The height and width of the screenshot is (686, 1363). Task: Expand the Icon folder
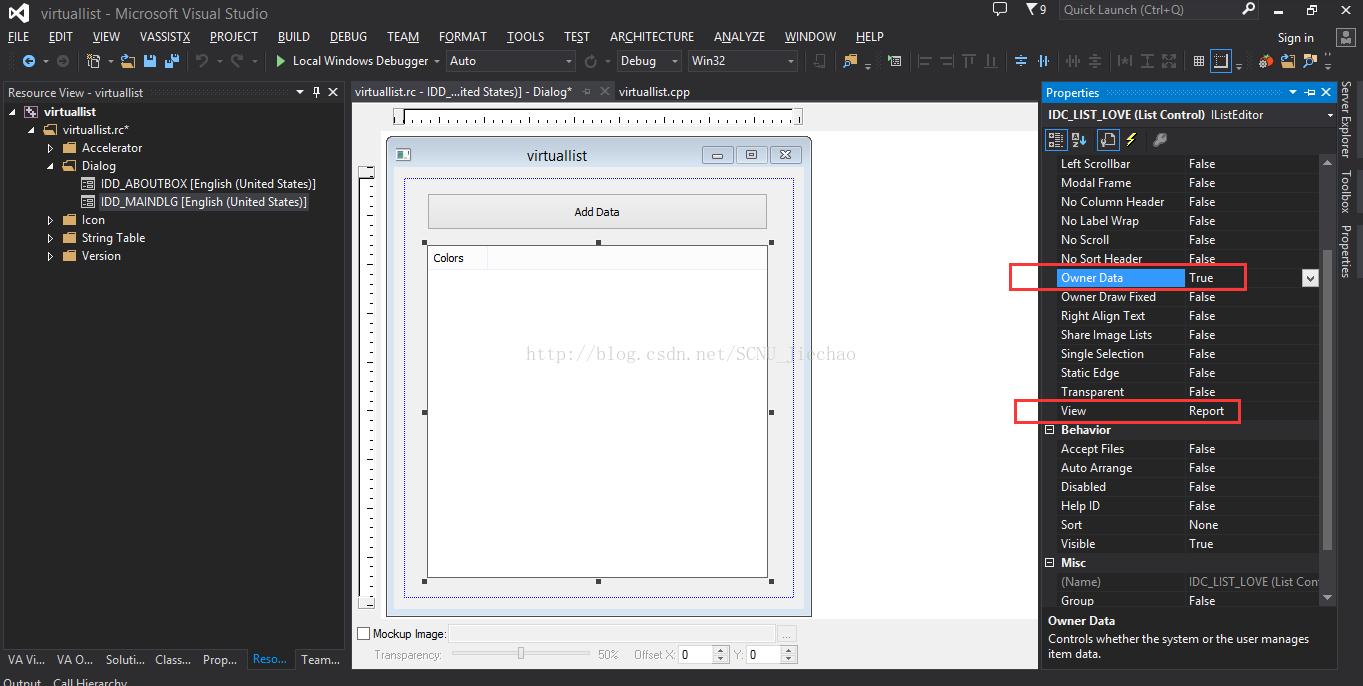51,220
